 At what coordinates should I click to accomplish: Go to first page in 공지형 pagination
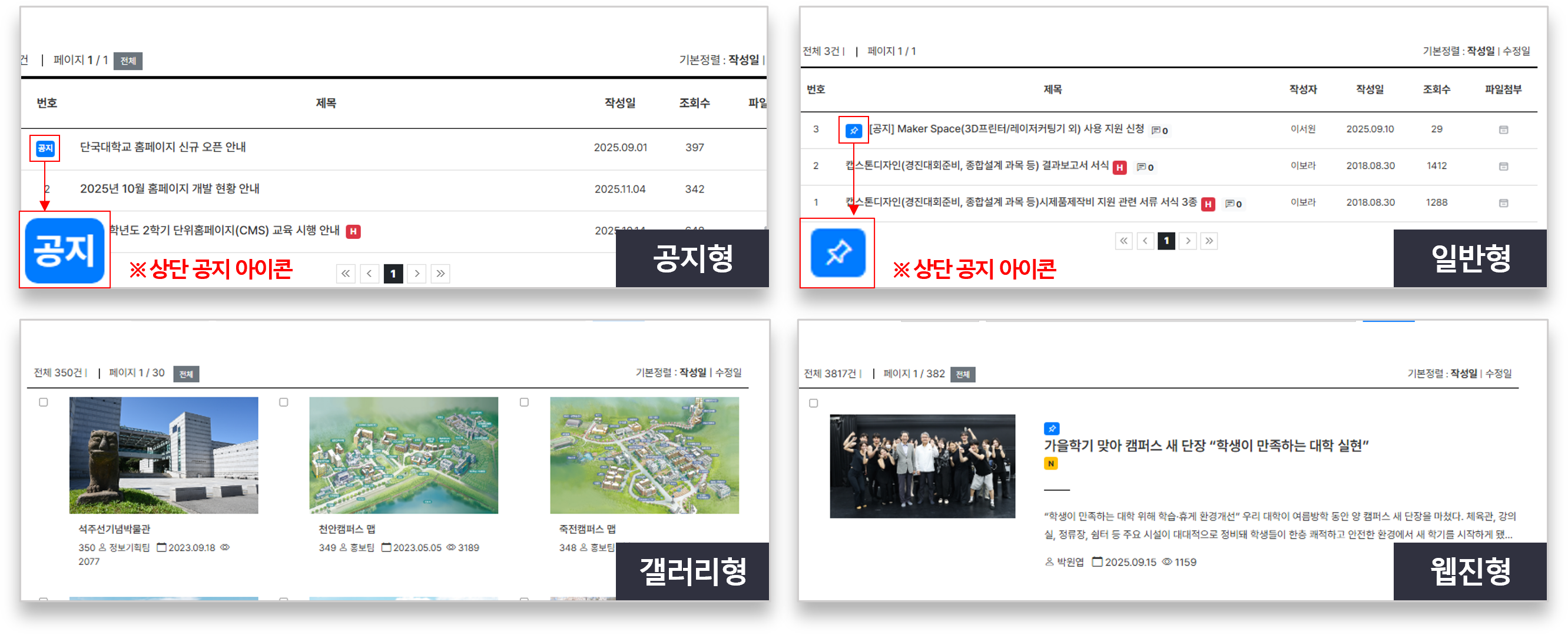point(345,274)
